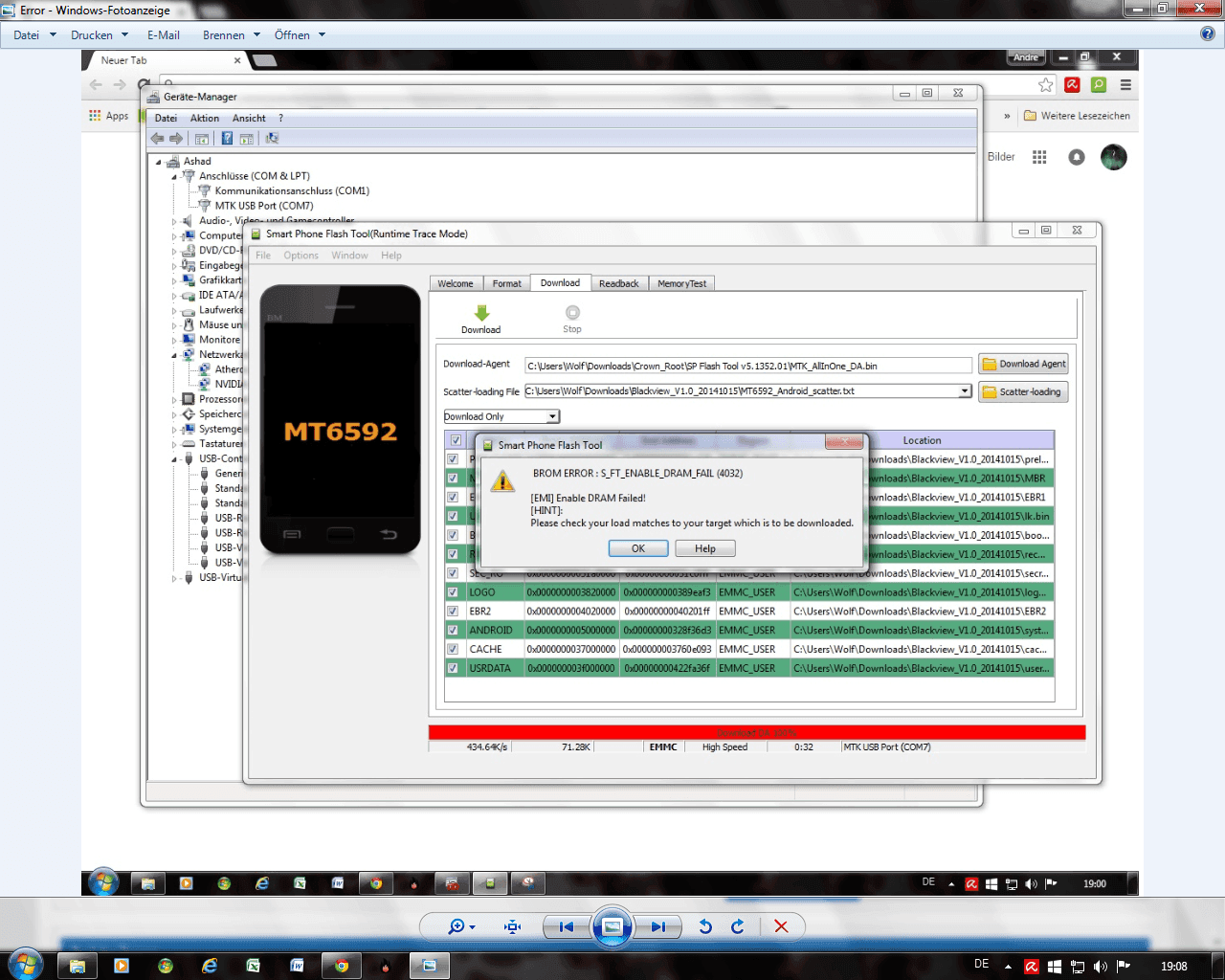Toggle the CACHE partition checkbox
This screenshot has height=980, width=1225.
click(x=453, y=649)
